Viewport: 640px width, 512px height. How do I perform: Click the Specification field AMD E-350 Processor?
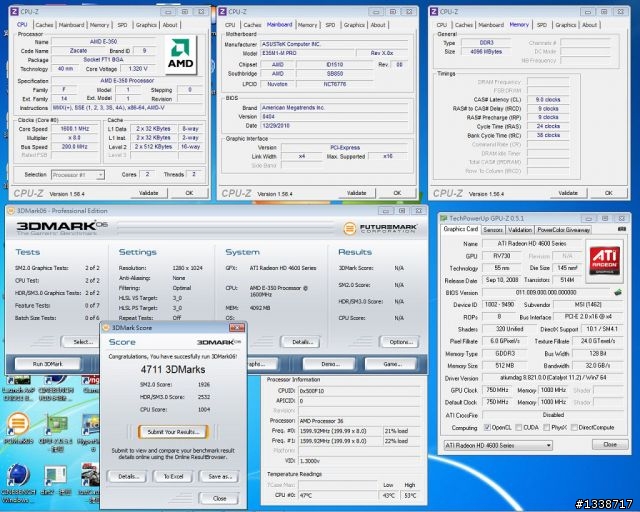coord(127,81)
